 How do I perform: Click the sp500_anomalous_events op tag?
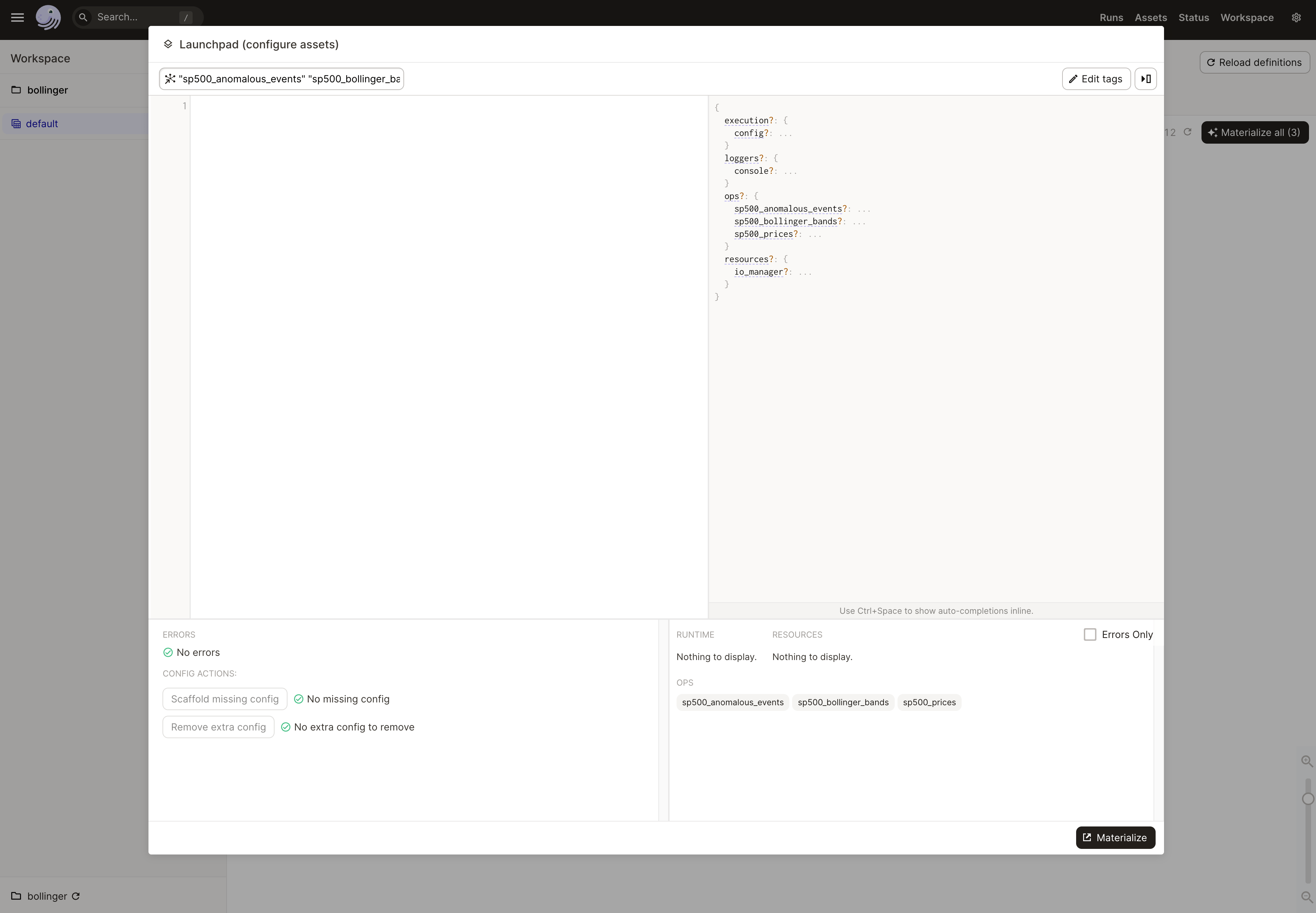coord(732,702)
